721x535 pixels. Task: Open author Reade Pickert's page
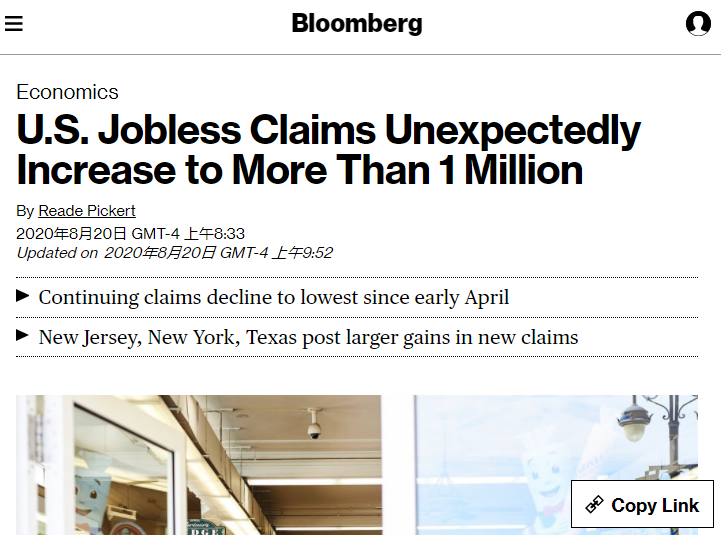[x=87, y=211]
